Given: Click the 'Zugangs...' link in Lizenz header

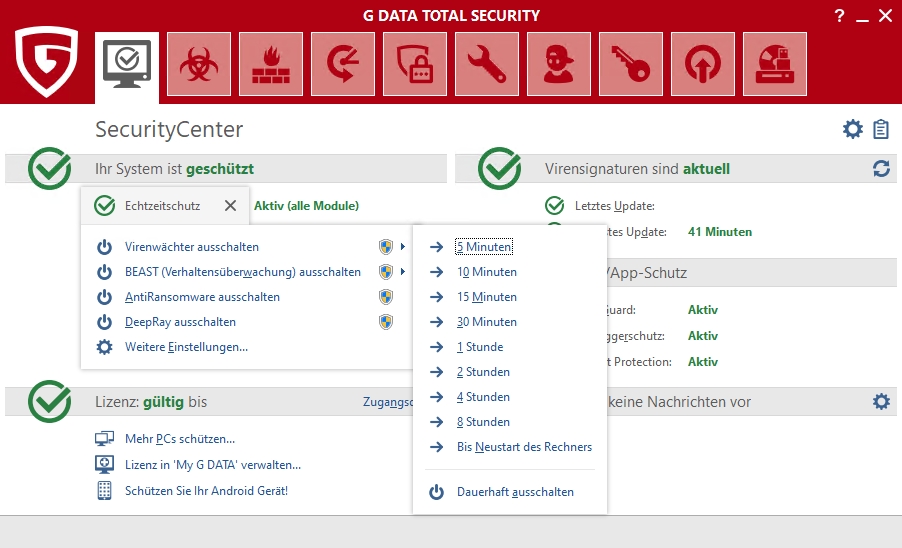Looking at the screenshot, I should [x=388, y=401].
